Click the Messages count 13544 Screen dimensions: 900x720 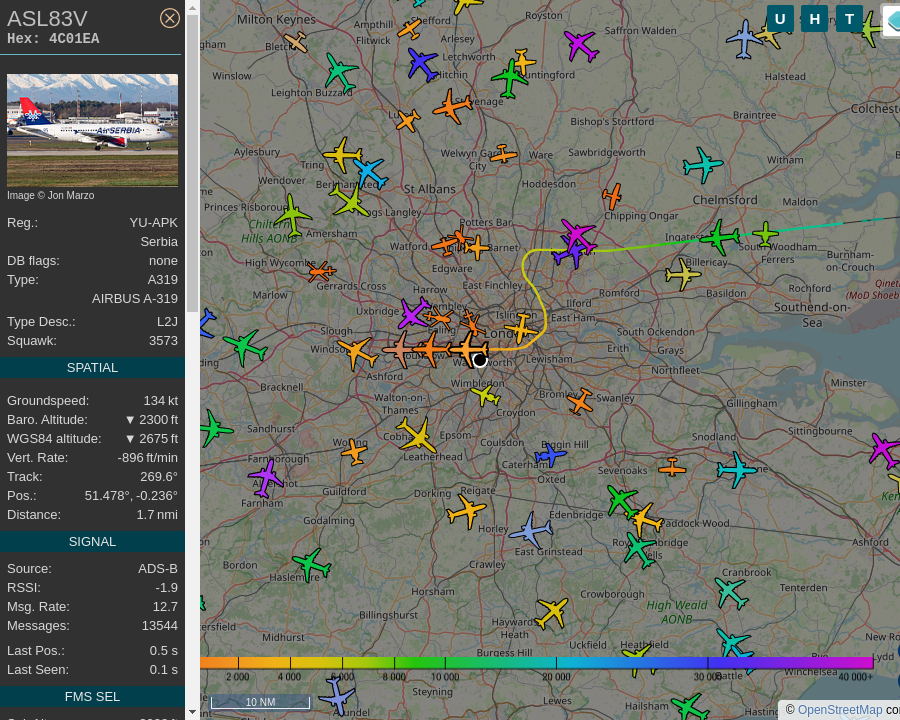(x=160, y=626)
